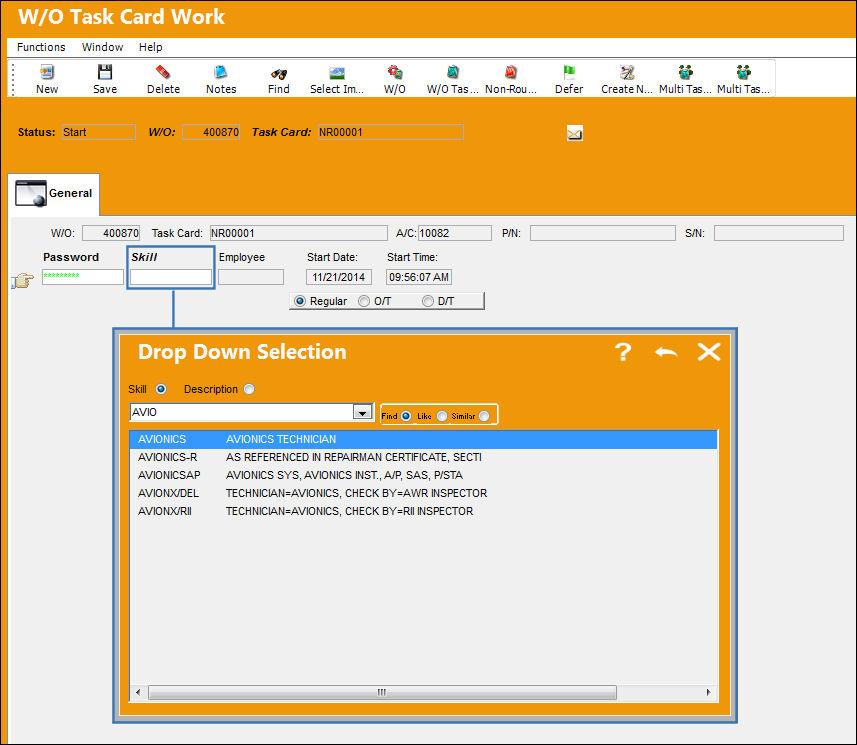Open the Functions menu

(x=41, y=47)
